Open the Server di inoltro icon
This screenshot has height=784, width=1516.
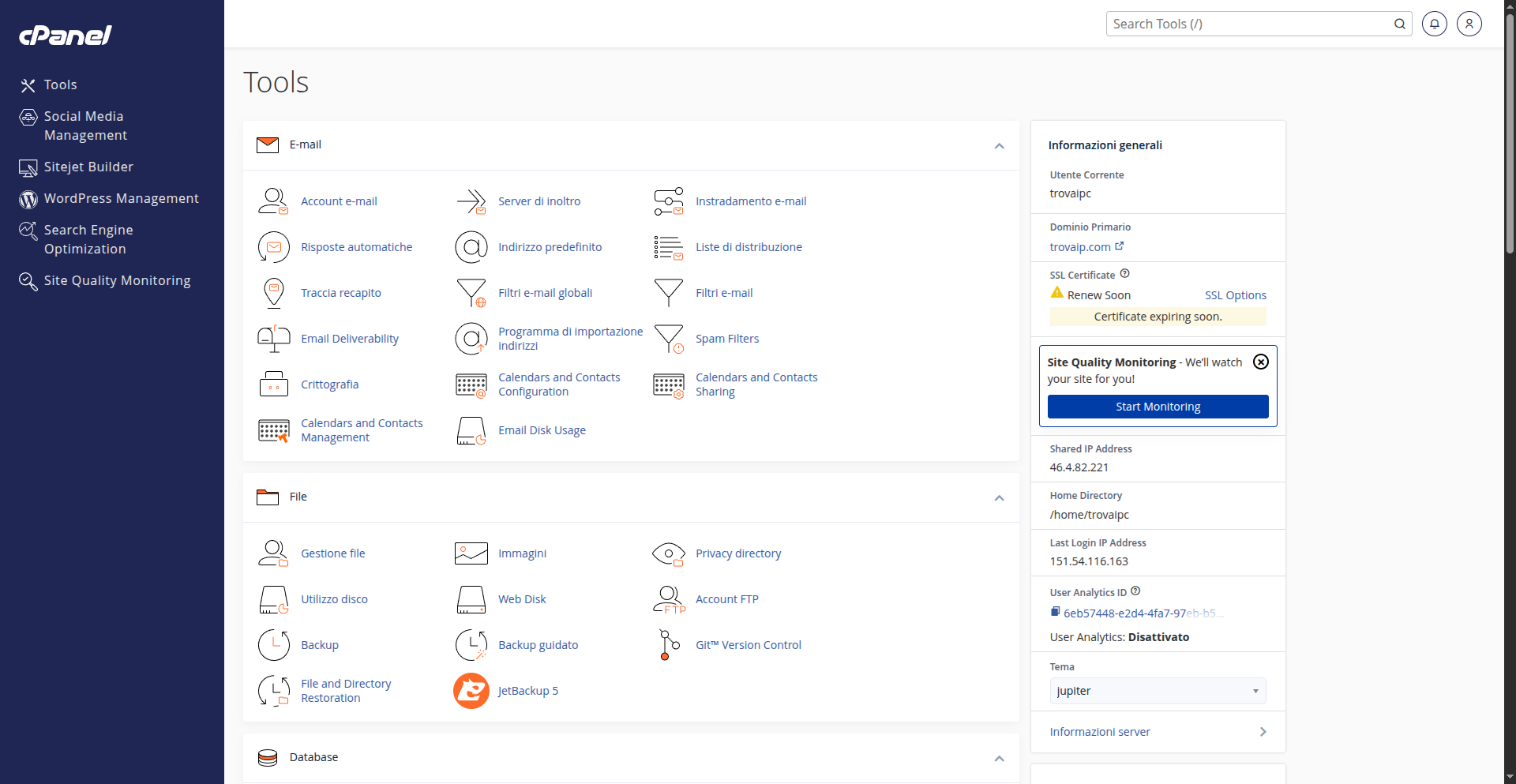click(471, 201)
